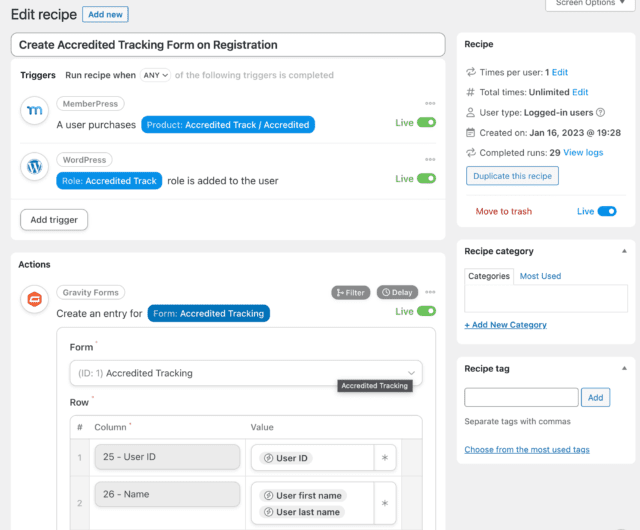Toggle Live switch for WordPress role trigger
This screenshot has width=640, height=530.
point(426,179)
